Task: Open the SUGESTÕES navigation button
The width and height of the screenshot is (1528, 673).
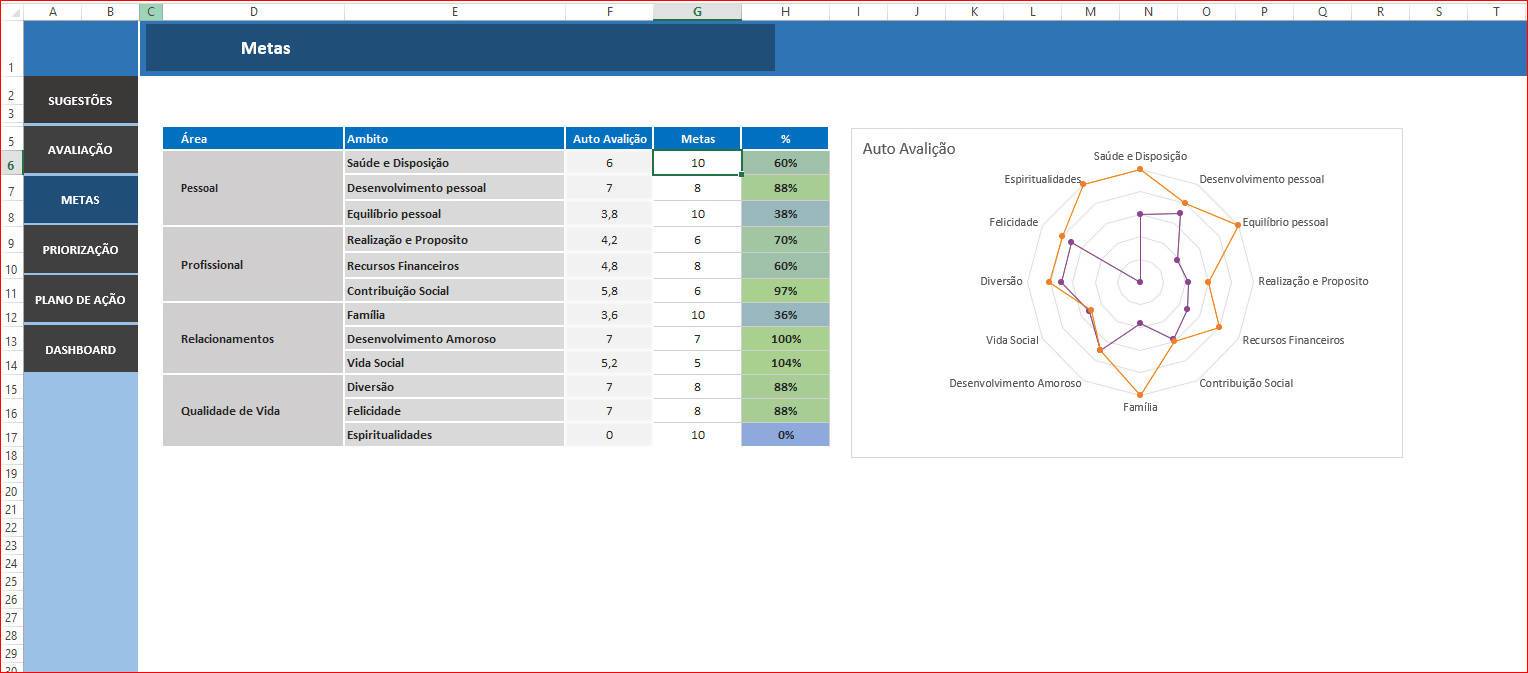Action: (x=80, y=100)
